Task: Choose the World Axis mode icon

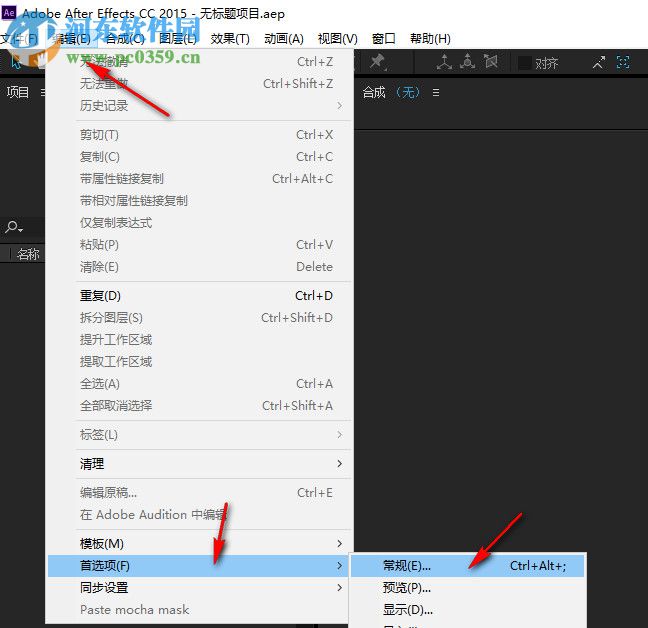Action: point(467,62)
